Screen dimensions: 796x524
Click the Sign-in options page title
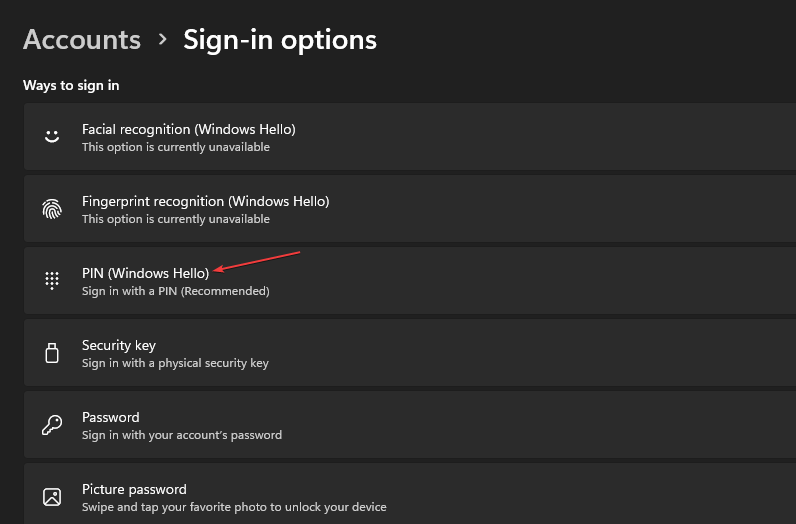point(280,40)
